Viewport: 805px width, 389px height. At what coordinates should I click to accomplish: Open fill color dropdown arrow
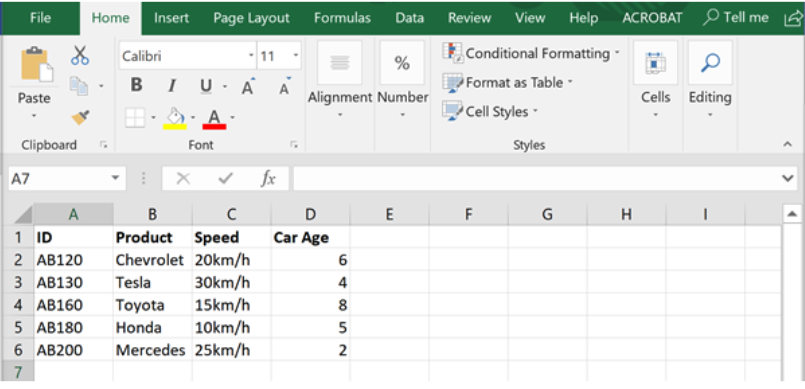click(193, 118)
